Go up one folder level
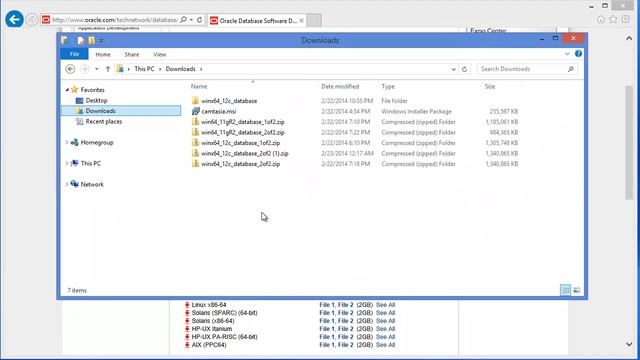Screen dimensions: 640x360 pos(108,69)
